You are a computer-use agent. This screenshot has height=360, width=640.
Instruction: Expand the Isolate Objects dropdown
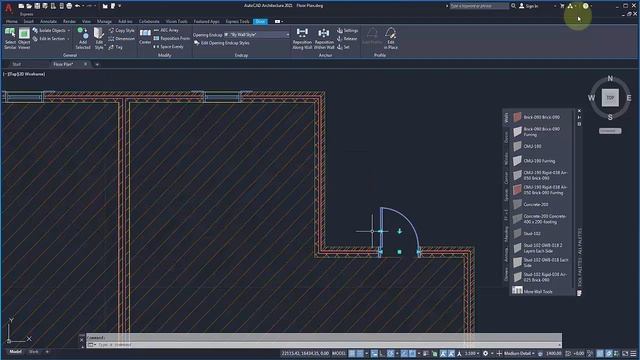click(x=69, y=31)
